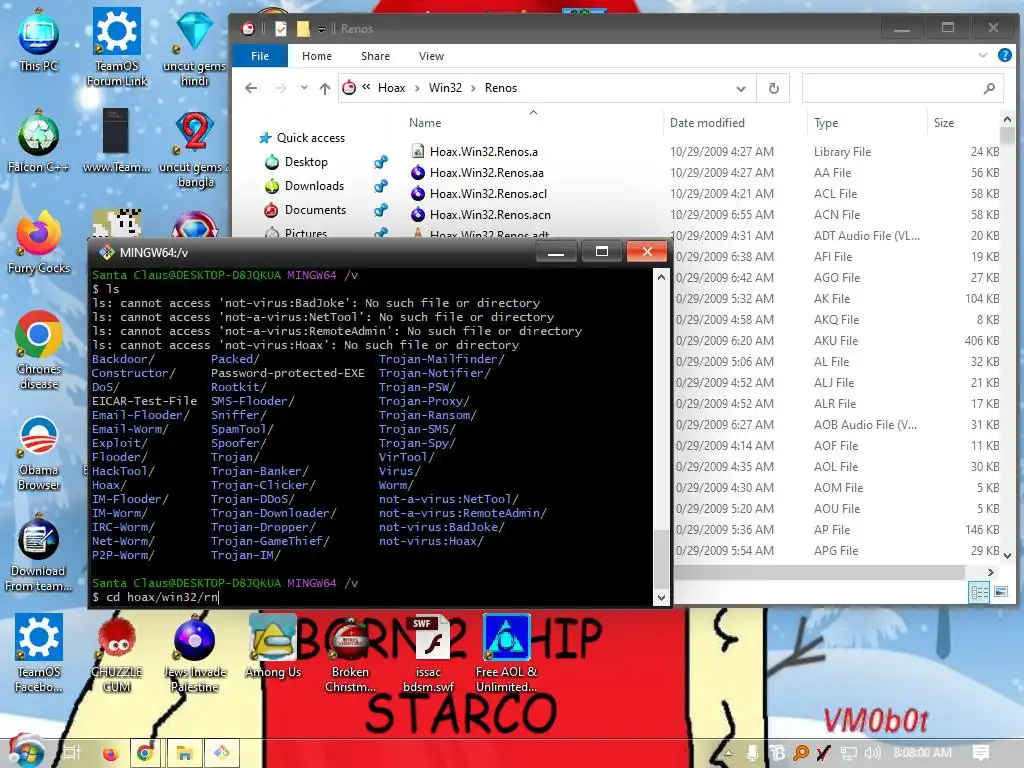Switch Explorer to large icons view button
The image size is (1024, 768).
tap(1000, 592)
